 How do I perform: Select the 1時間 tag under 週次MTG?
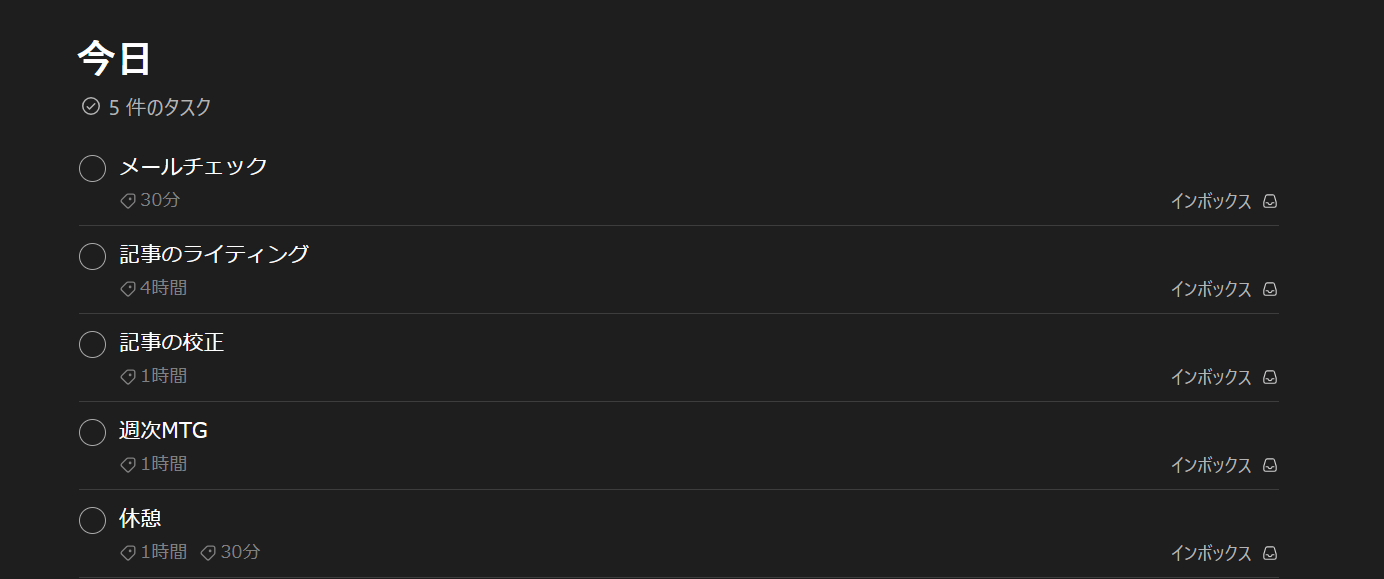pos(153,464)
